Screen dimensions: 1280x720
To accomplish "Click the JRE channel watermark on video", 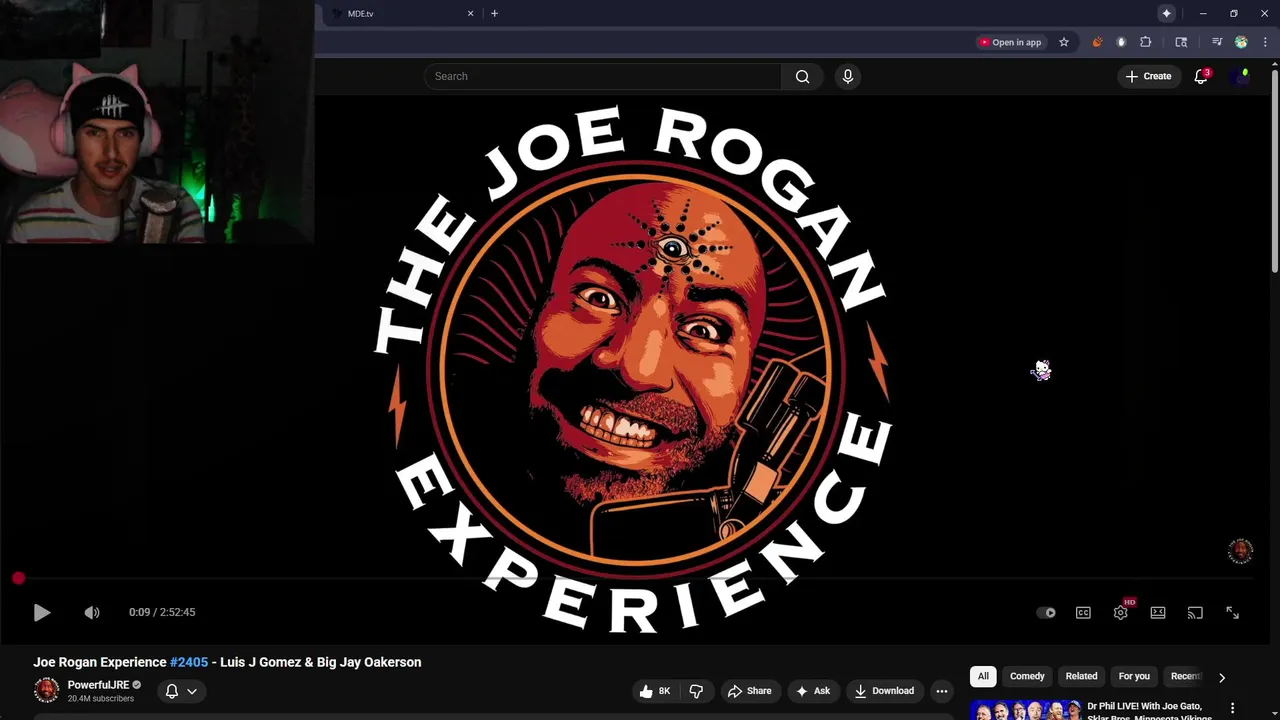I will (x=1240, y=551).
